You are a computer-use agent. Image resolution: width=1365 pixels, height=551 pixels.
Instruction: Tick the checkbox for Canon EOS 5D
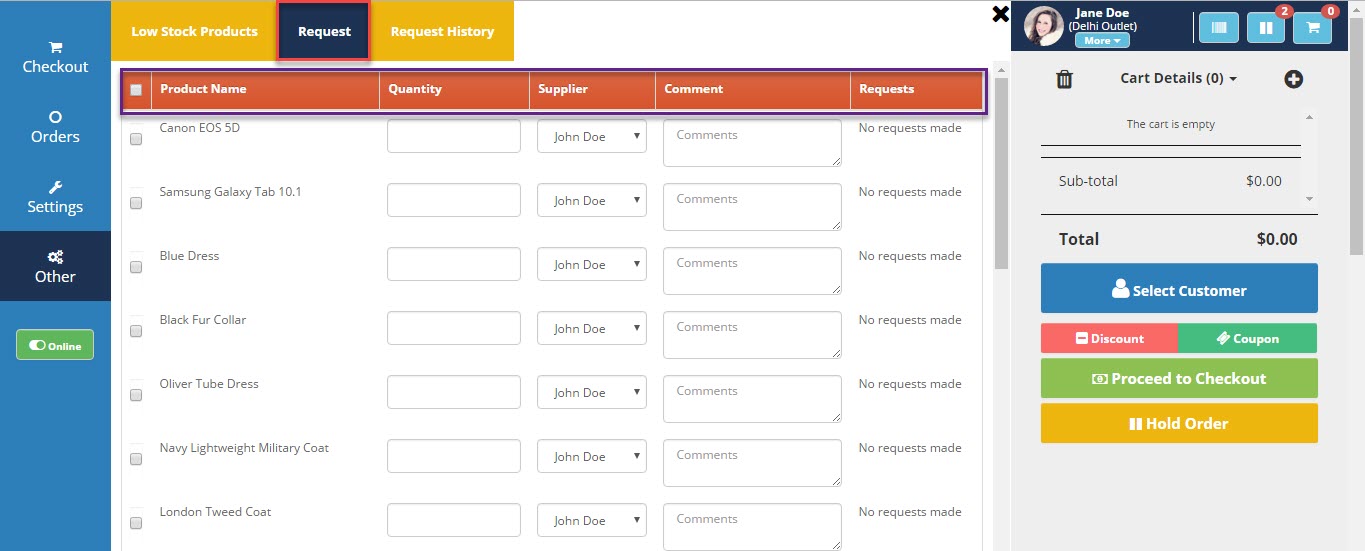[136, 139]
